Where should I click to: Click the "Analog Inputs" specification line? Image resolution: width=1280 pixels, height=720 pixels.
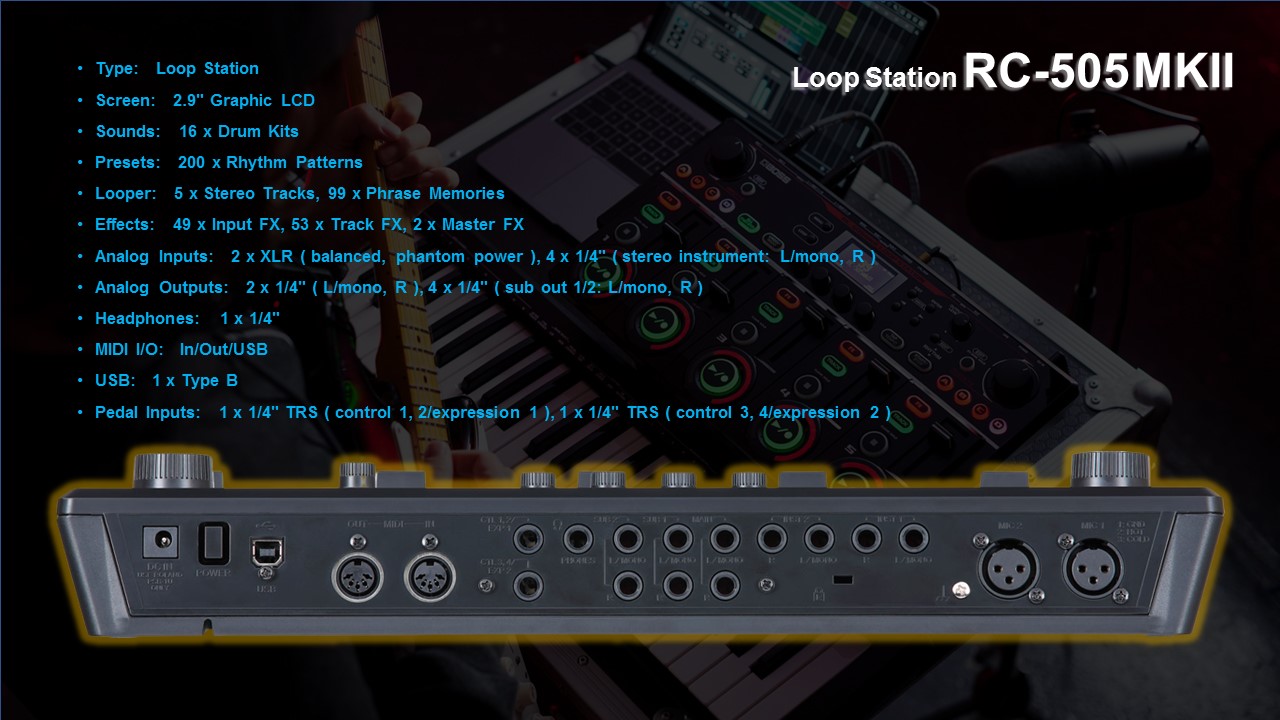(486, 256)
